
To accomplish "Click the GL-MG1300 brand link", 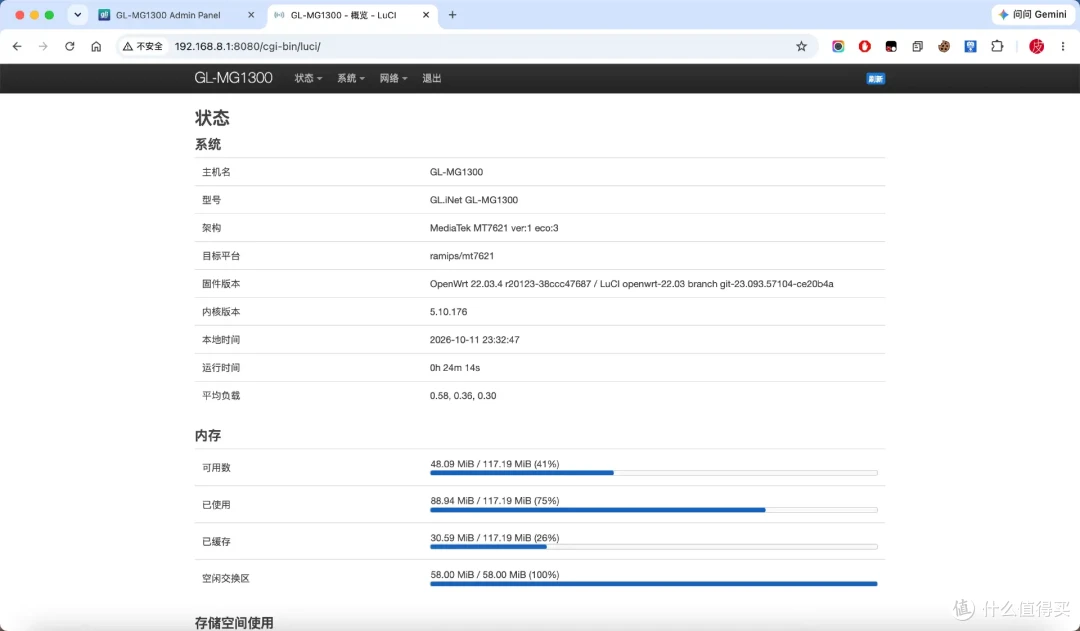I will (x=233, y=78).
